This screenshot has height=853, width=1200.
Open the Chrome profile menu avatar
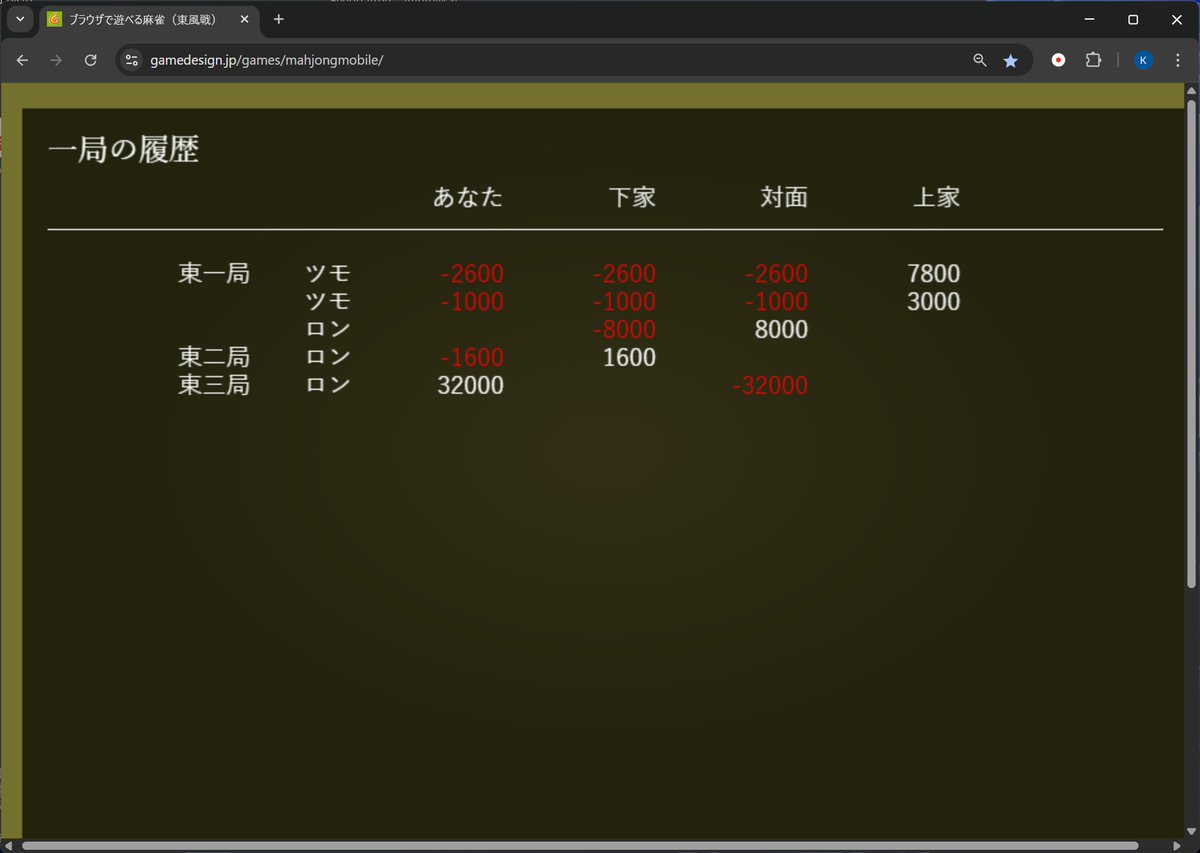coord(1143,60)
